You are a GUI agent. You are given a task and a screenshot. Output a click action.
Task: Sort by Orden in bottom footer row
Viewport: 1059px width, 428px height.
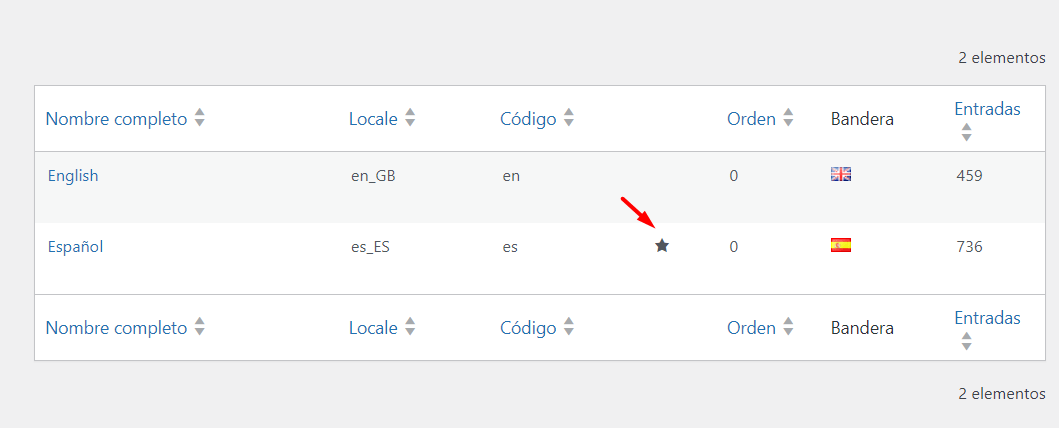coord(751,328)
